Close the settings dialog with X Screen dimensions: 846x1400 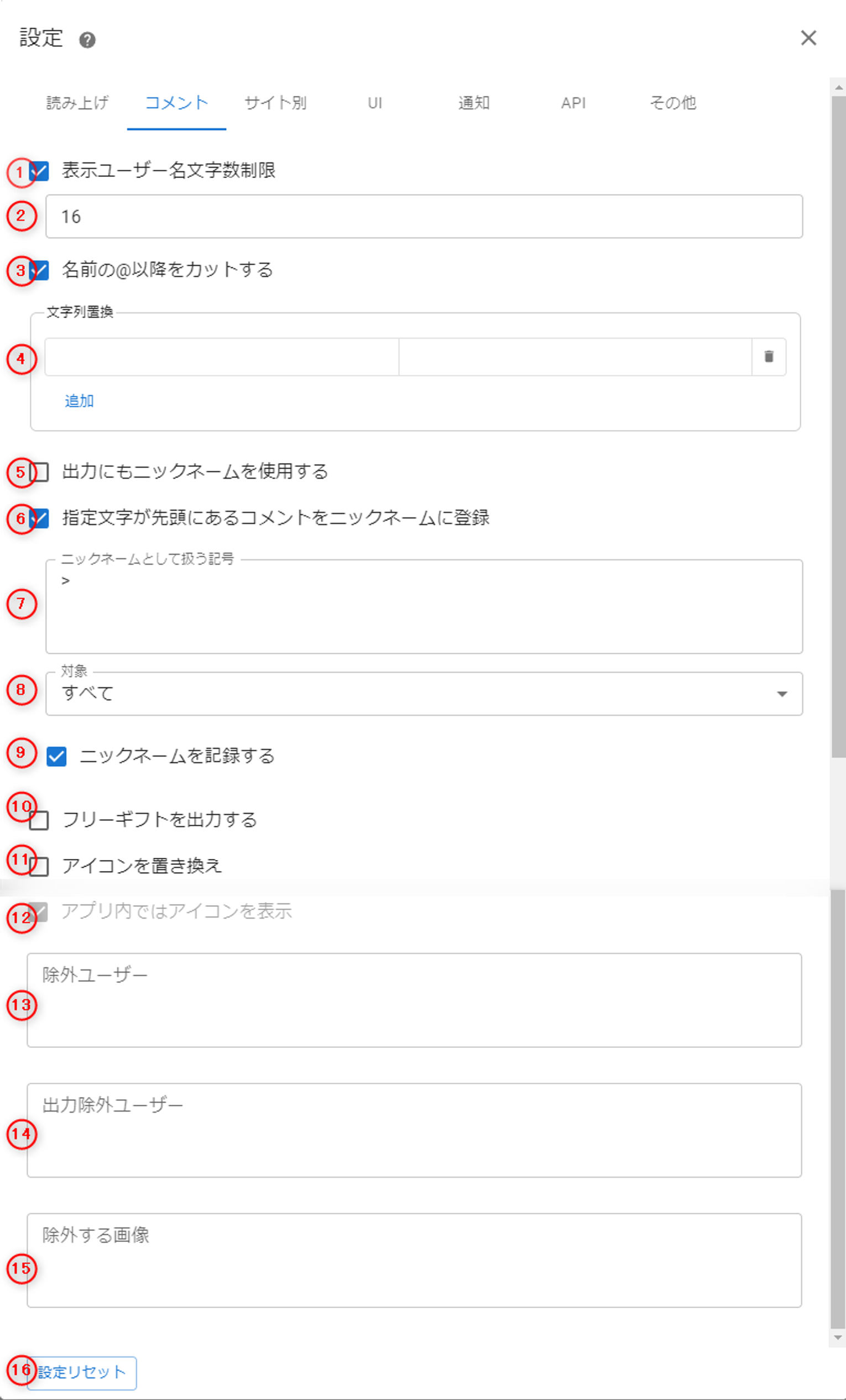[808, 38]
